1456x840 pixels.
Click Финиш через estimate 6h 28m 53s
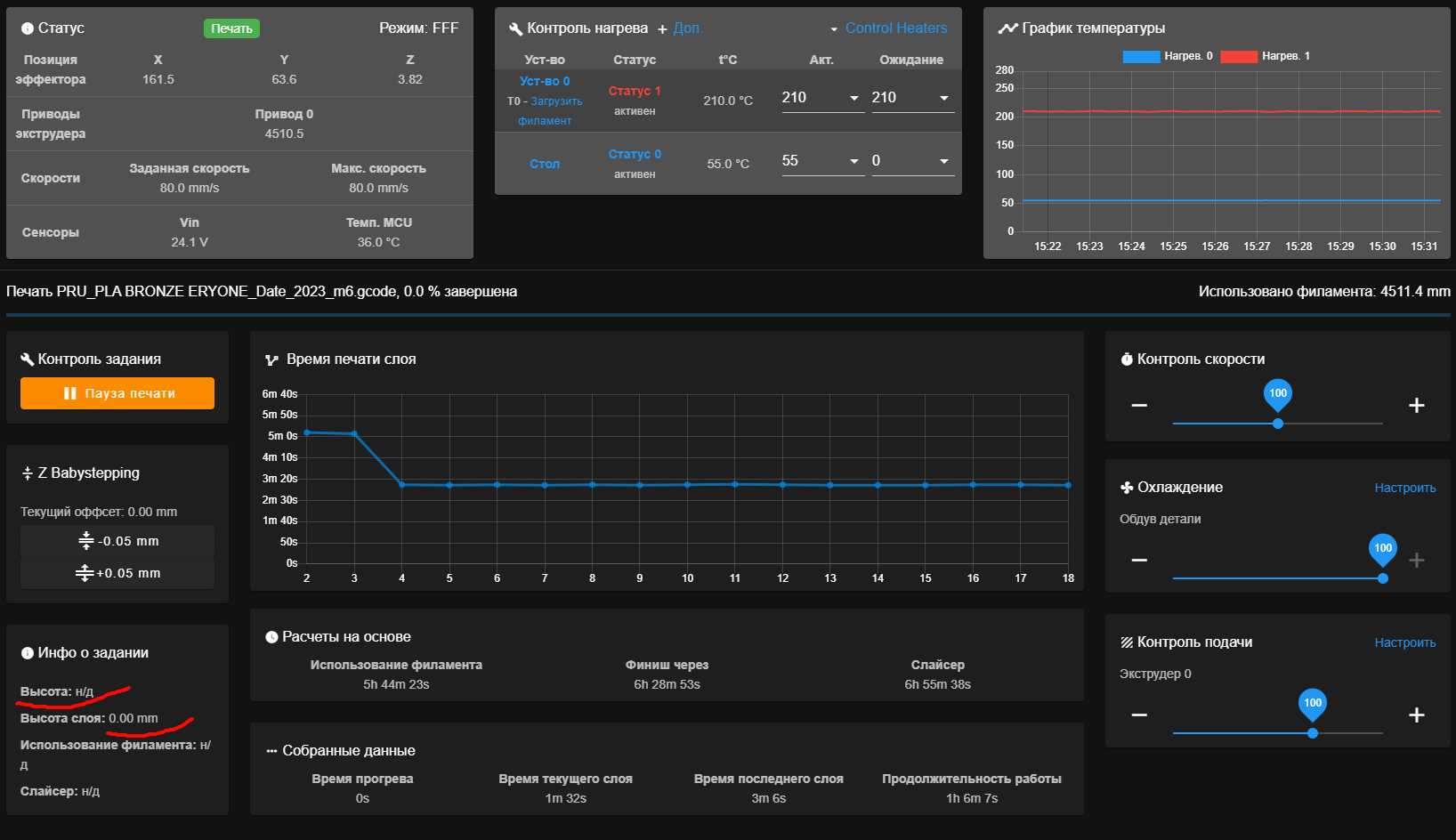[x=667, y=684]
